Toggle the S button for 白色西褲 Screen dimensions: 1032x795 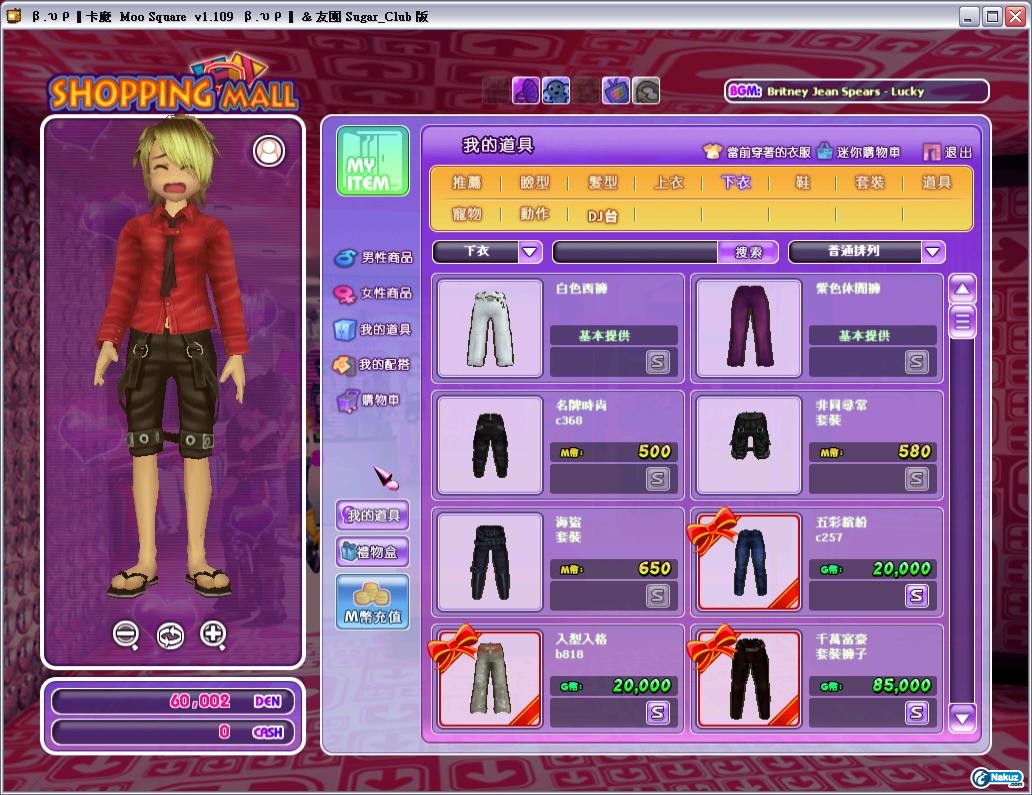657,362
